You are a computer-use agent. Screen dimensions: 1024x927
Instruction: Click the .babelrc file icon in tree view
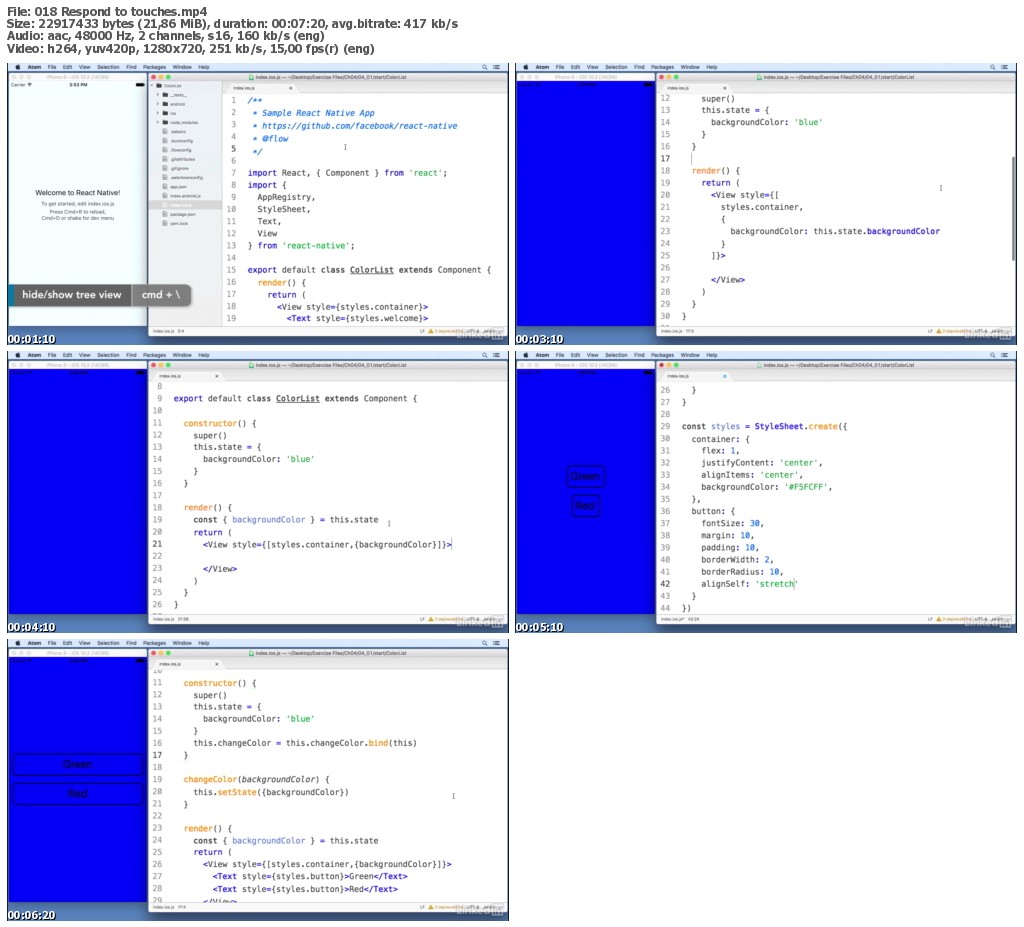click(165, 131)
